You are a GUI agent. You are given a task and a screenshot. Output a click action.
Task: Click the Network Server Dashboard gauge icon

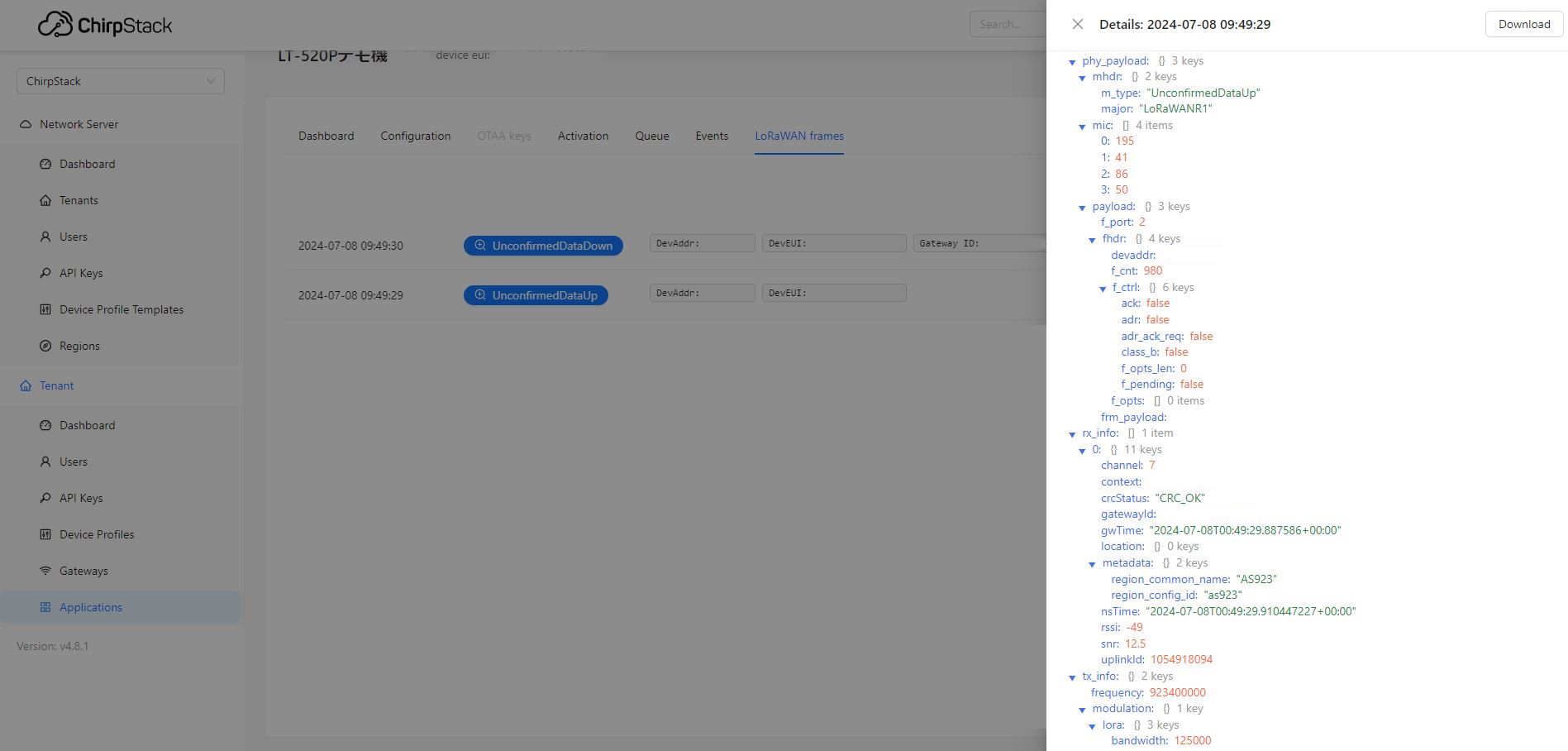(45, 164)
